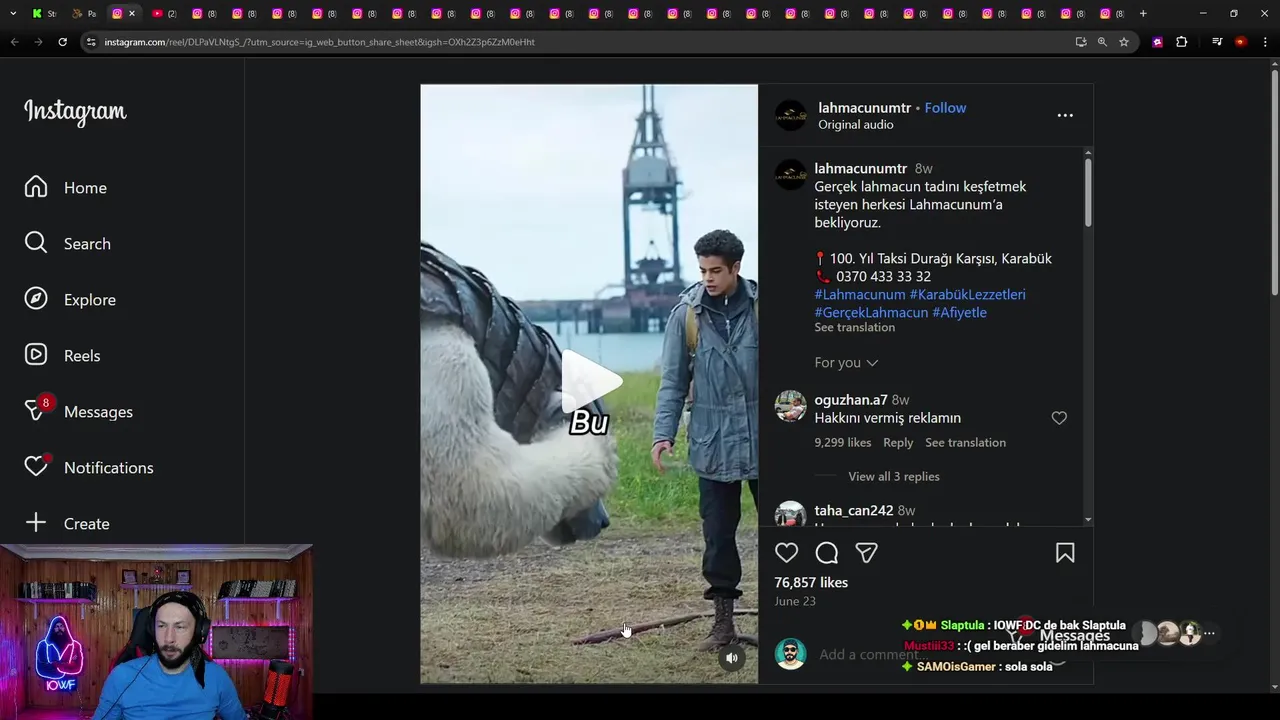This screenshot has width=1280, height=720.
Task: Open the three-dot more options menu
Action: [x=1065, y=115]
